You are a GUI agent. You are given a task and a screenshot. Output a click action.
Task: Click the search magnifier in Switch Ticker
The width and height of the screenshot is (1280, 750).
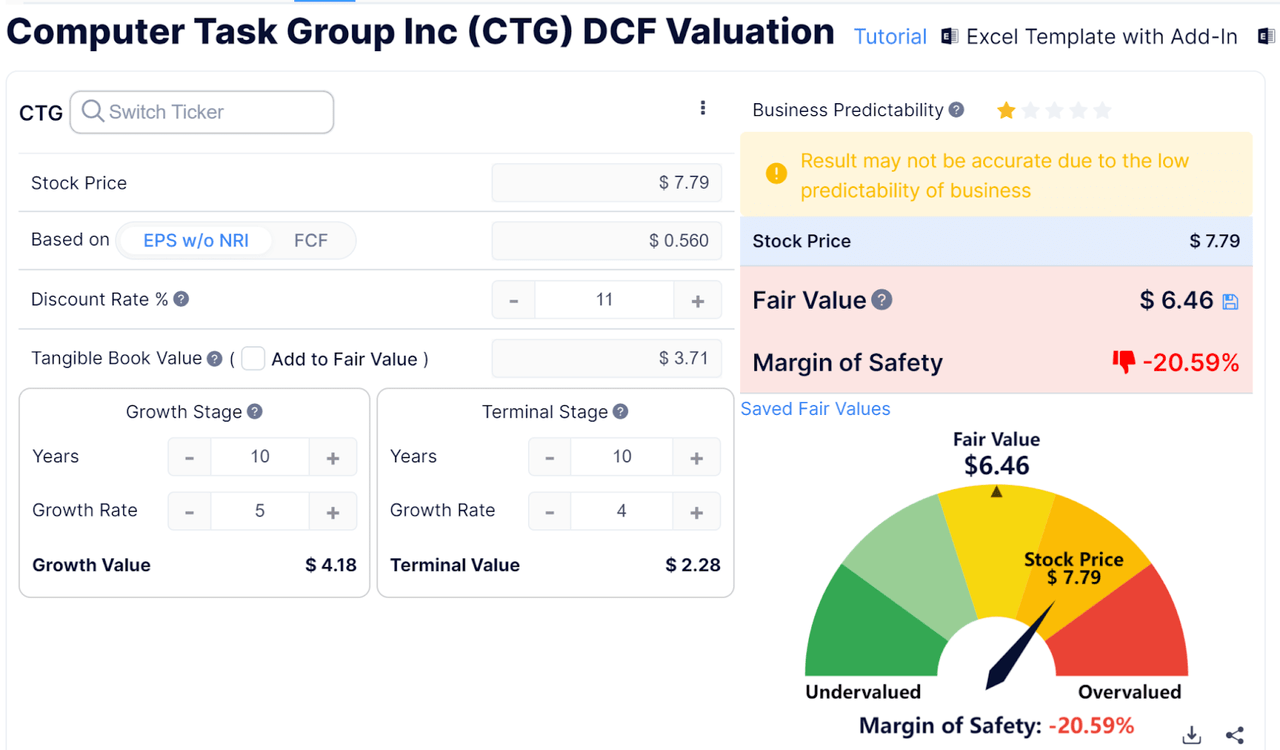92,111
